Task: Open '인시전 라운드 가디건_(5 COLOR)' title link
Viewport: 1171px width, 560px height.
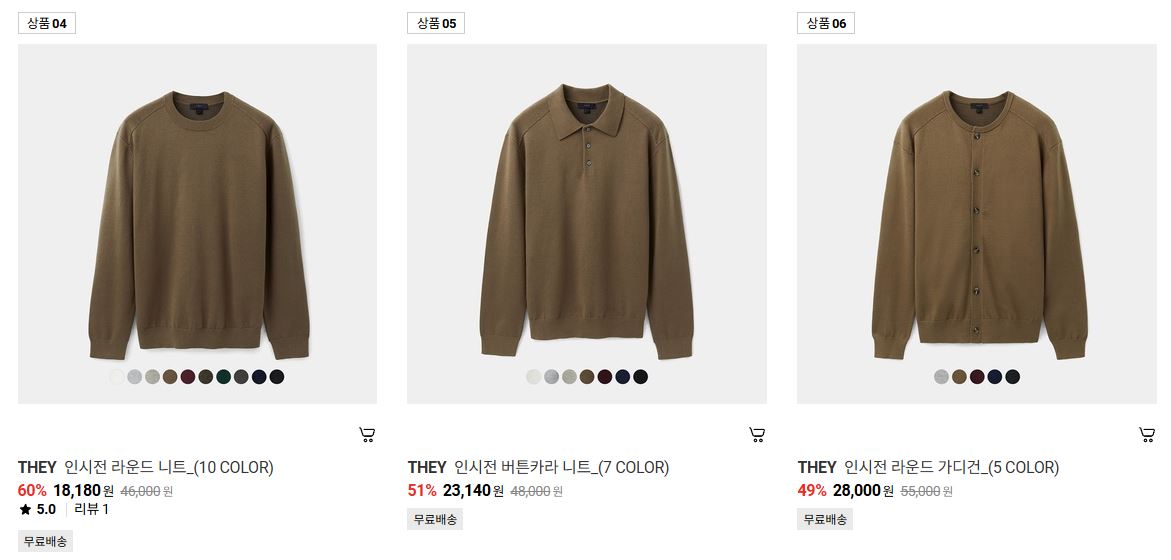Action: click(x=951, y=468)
